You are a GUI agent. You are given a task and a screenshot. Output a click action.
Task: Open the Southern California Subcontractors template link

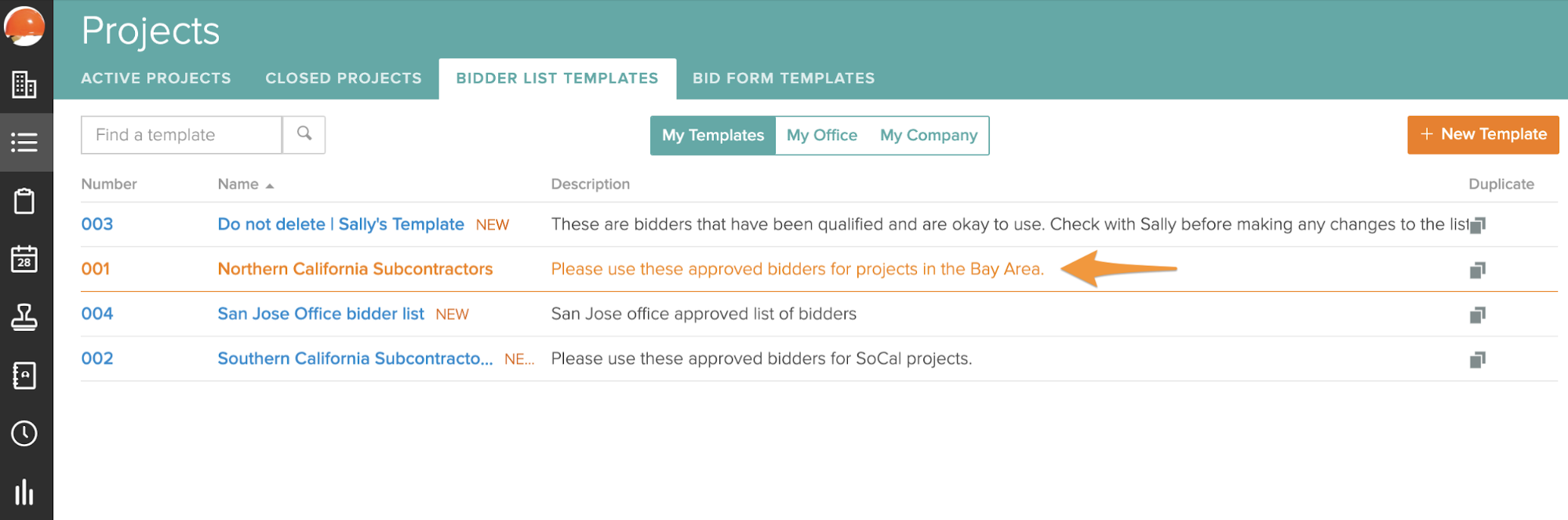click(355, 358)
